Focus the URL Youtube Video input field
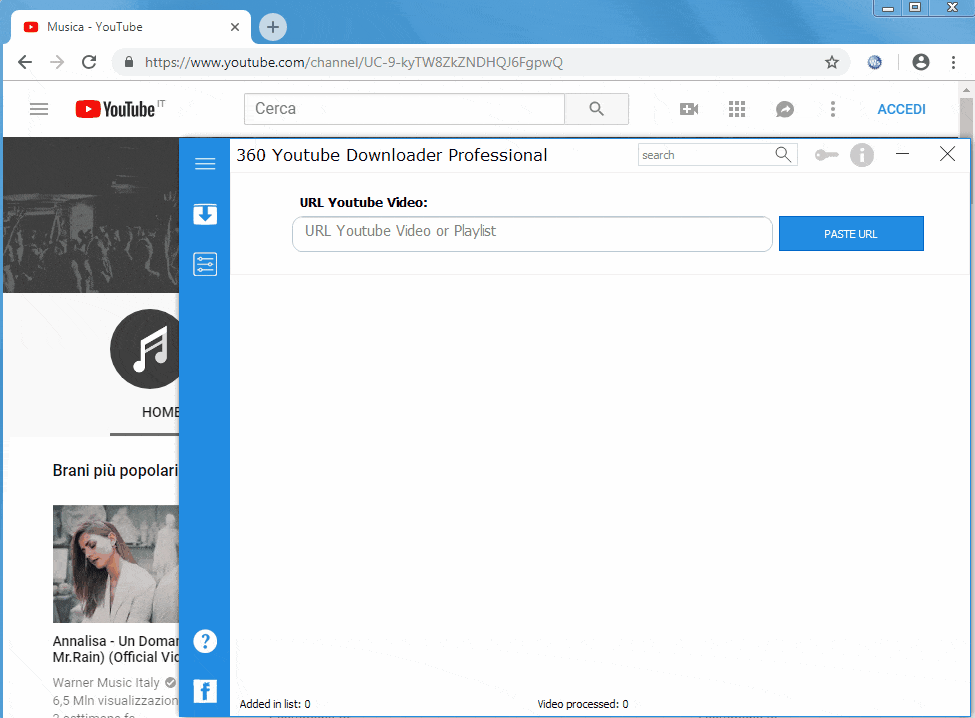The height and width of the screenshot is (718, 975). pyautogui.click(x=532, y=234)
